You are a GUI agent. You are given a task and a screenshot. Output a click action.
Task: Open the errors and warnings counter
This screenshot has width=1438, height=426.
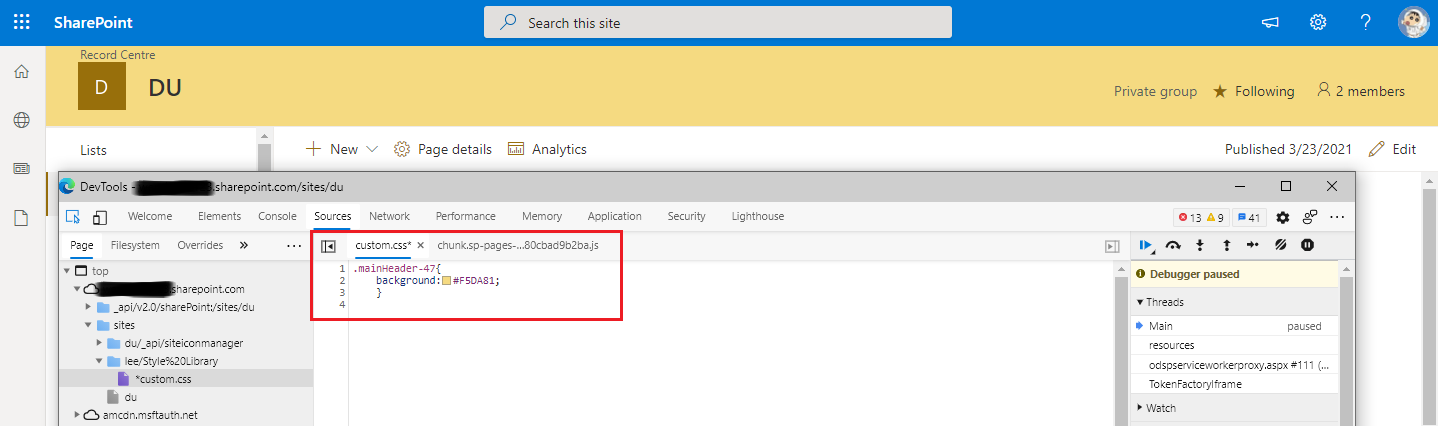click(1200, 217)
